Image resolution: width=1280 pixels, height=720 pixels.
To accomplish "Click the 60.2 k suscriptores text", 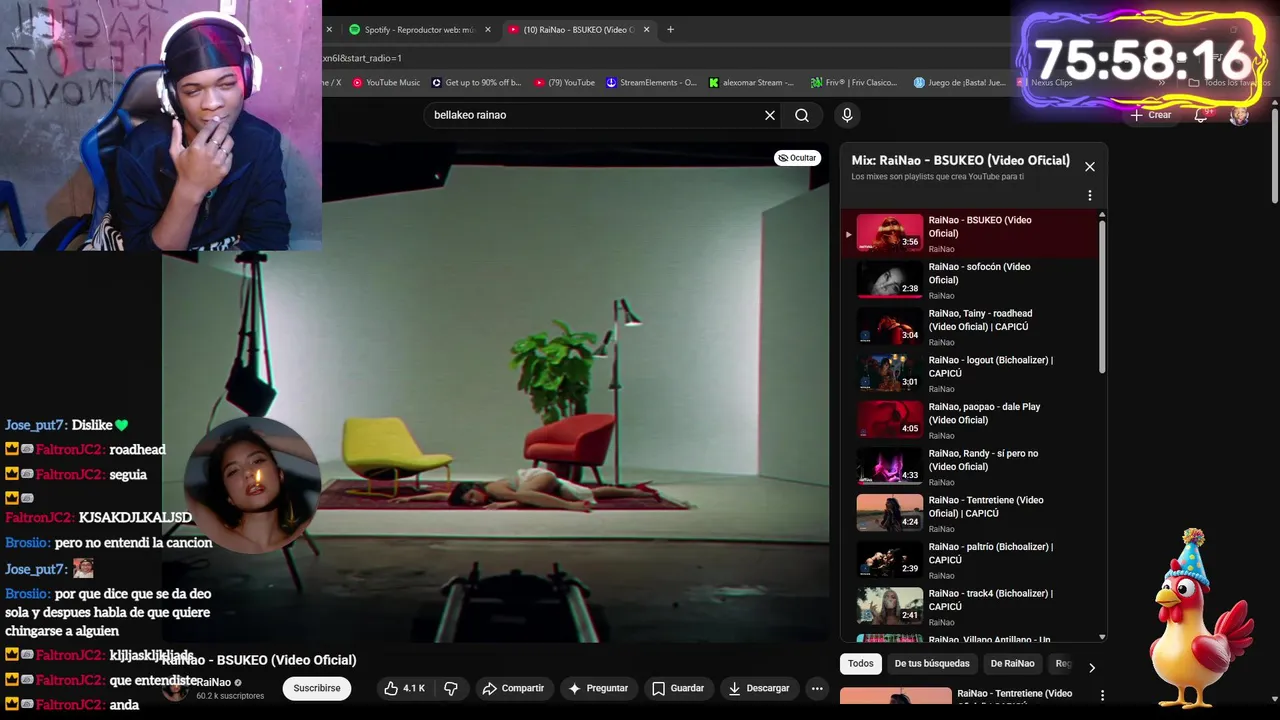I will [x=230, y=696].
